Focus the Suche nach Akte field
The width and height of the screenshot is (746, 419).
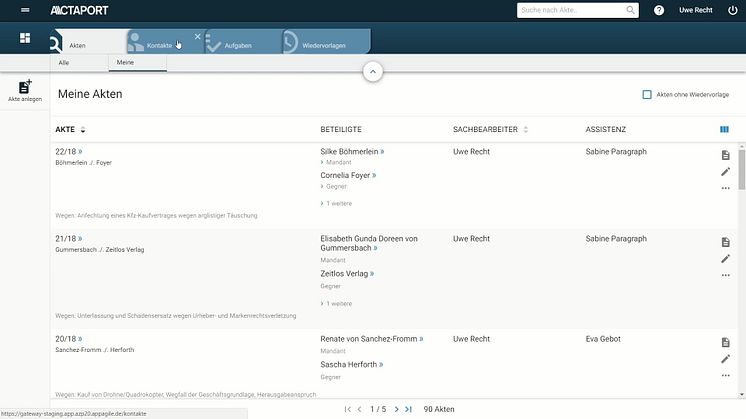(x=572, y=10)
